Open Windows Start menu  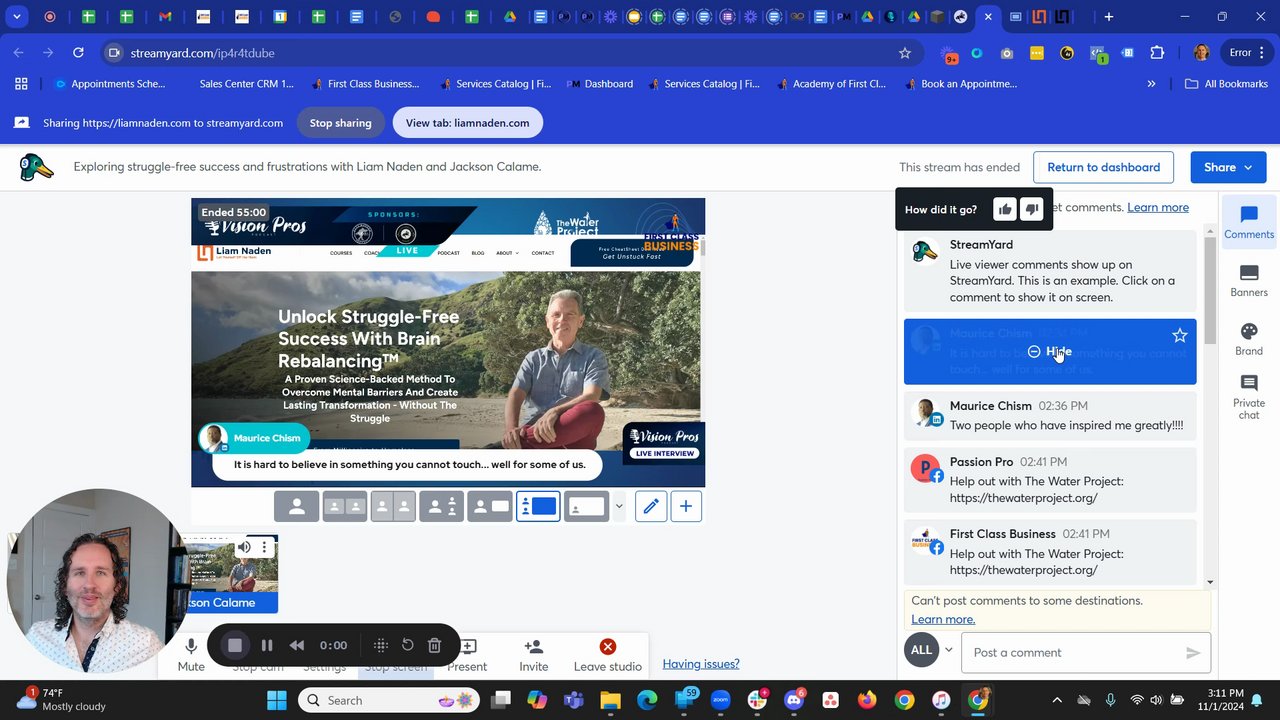[x=276, y=700]
